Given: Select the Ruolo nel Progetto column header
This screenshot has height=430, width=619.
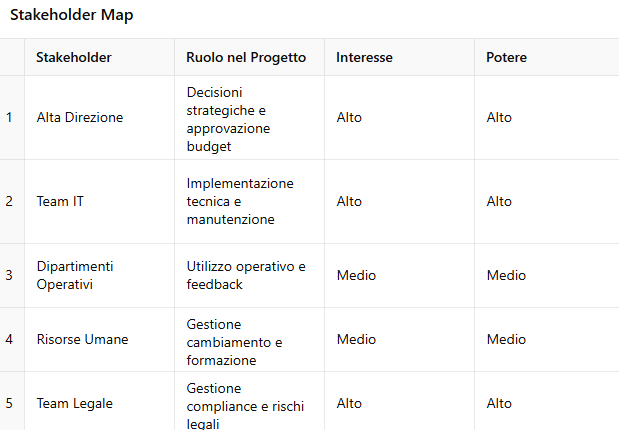Looking at the screenshot, I should [x=249, y=57].
